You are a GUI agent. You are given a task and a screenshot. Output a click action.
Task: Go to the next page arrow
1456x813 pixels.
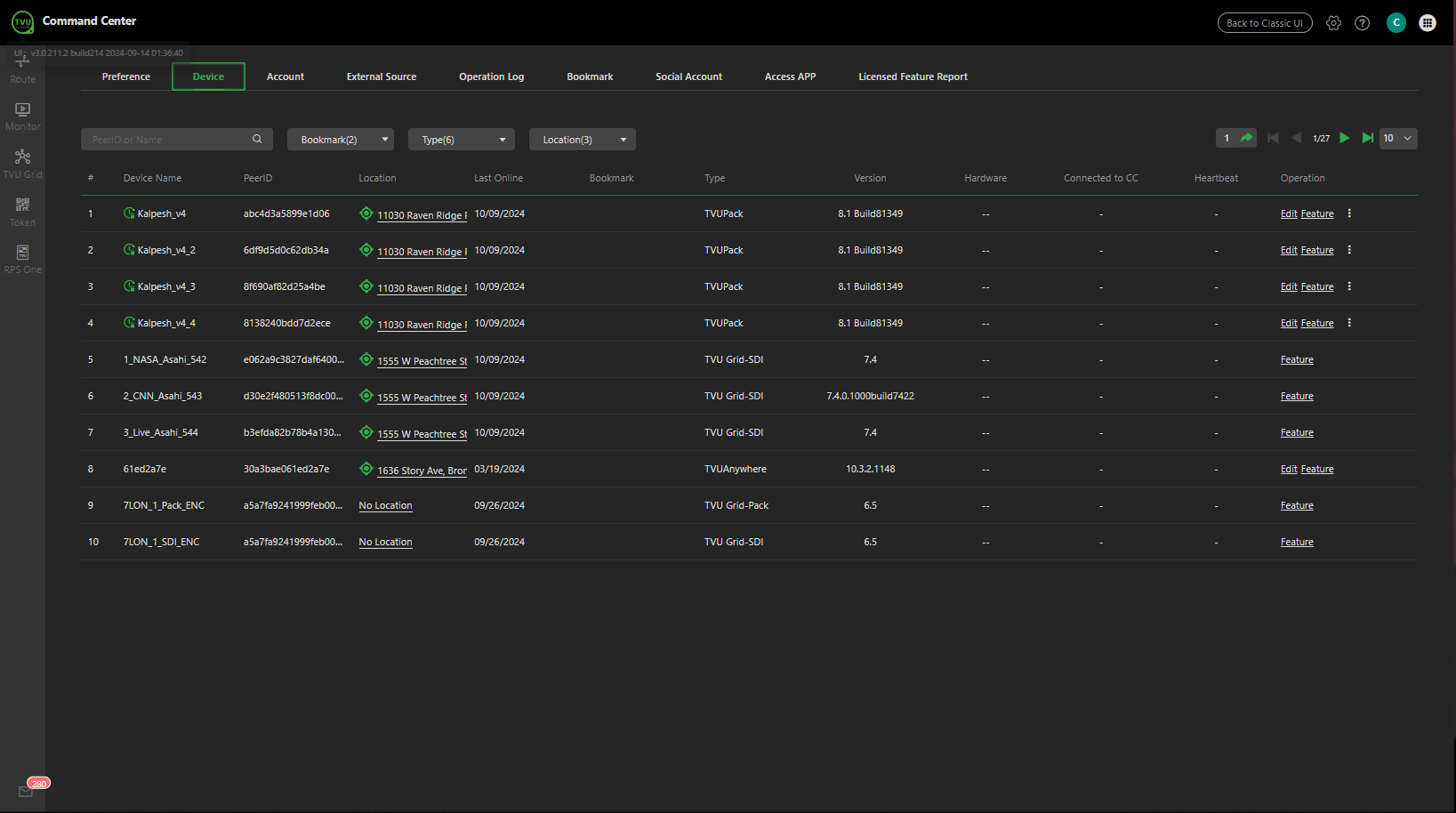[x=1345, y=138]
